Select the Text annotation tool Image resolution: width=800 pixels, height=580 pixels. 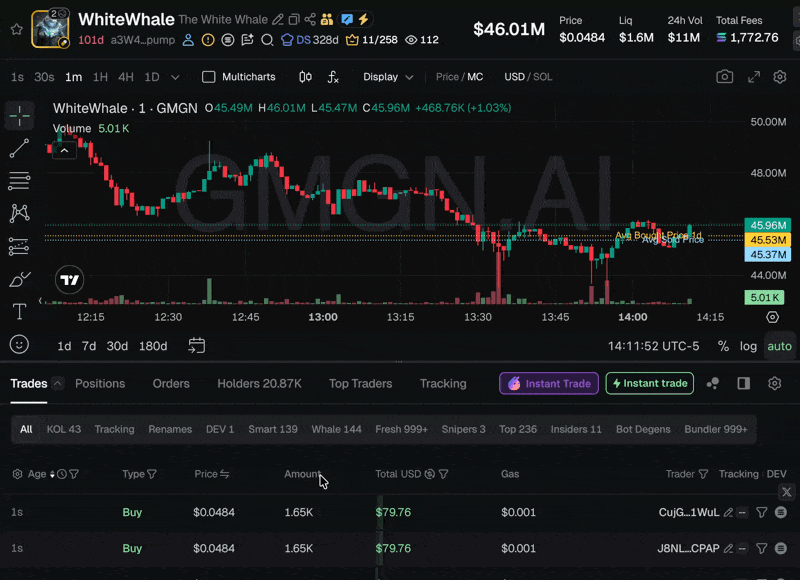[x=19, y=311]
